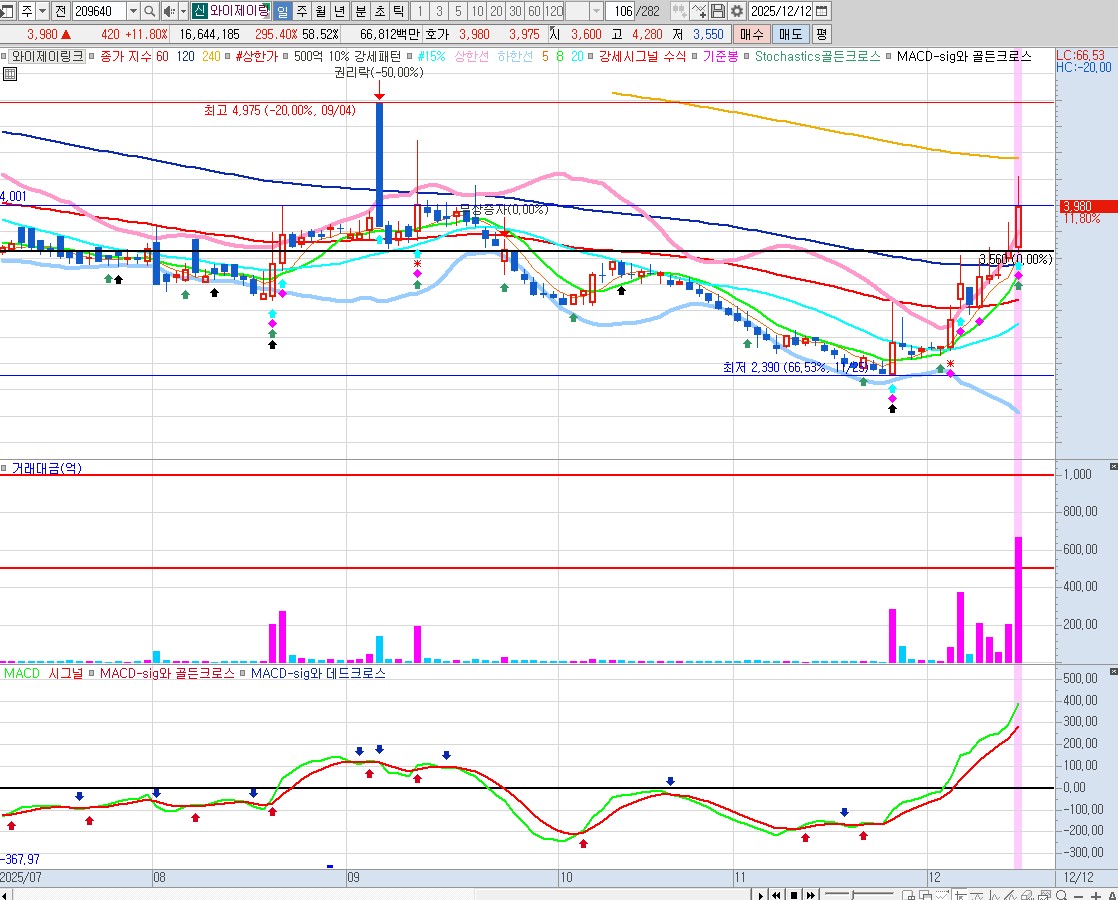Close the MACD indicator panel

pyautogui.click(x=1113, y=671)
